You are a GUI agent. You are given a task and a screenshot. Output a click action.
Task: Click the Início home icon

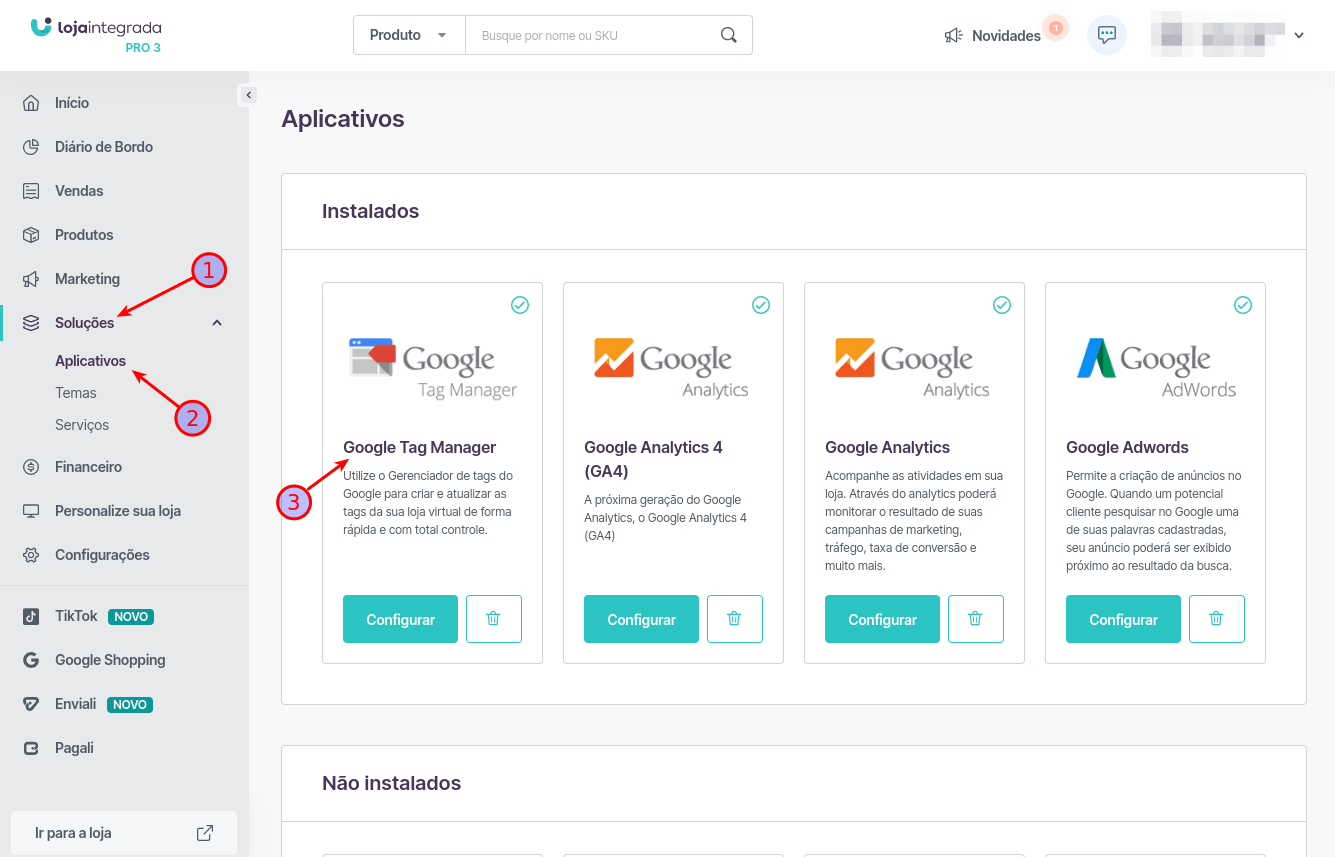(x=31, y=103)
